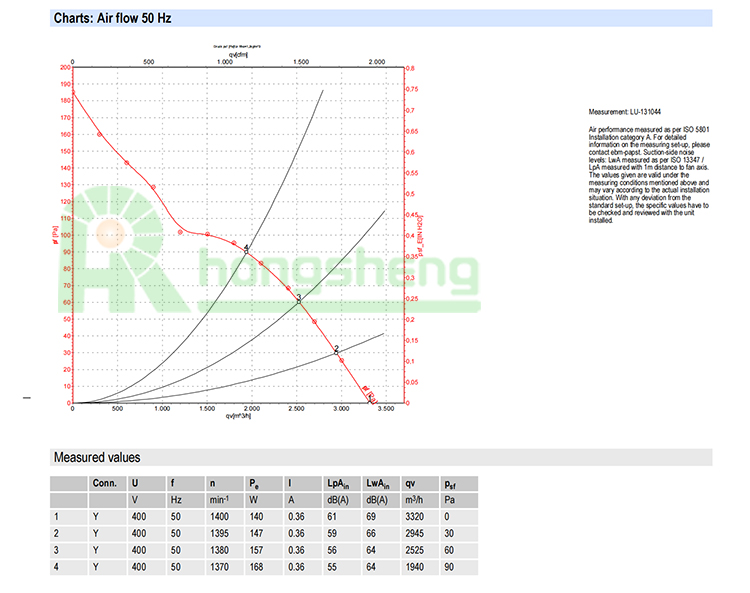Click air flow value "2945"
750x593 pixels.
[x=415, y=533]
